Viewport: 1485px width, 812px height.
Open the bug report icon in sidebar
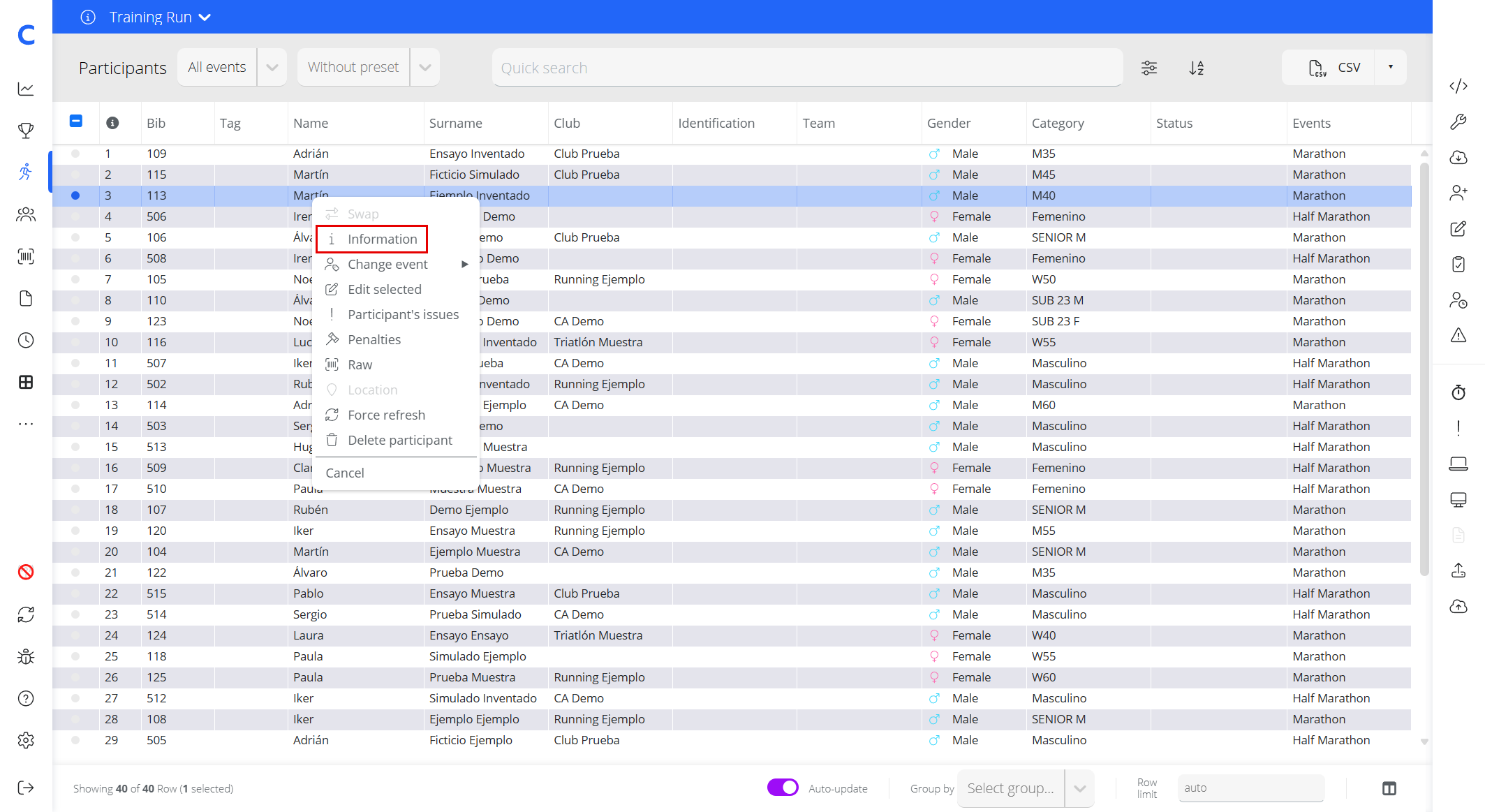tap(26, 656)
